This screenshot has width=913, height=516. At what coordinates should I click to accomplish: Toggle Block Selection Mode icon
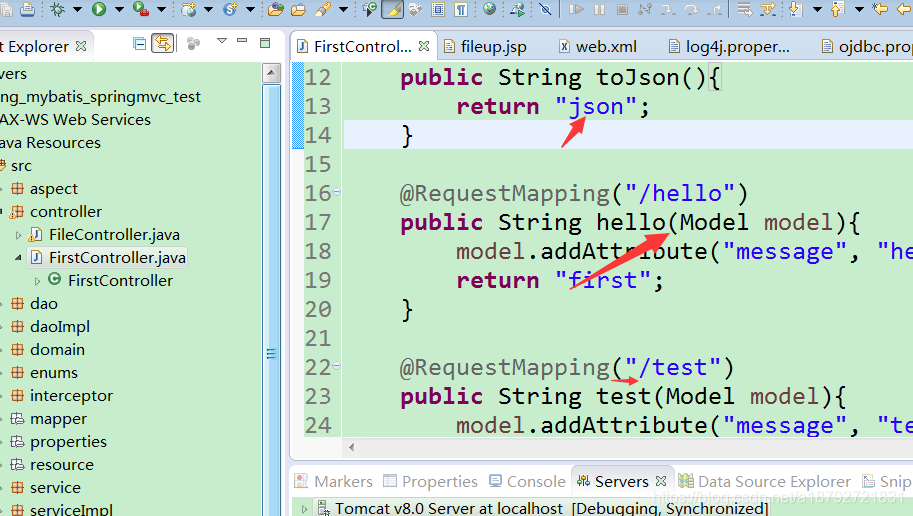coord(438,9)
